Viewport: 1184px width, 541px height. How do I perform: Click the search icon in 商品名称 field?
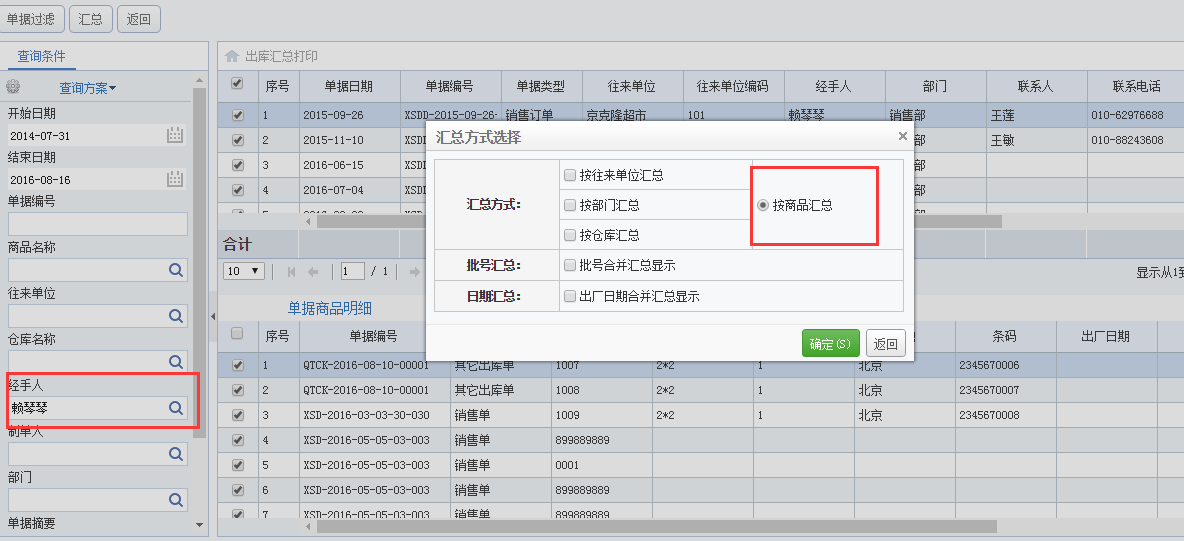(176, 270)
